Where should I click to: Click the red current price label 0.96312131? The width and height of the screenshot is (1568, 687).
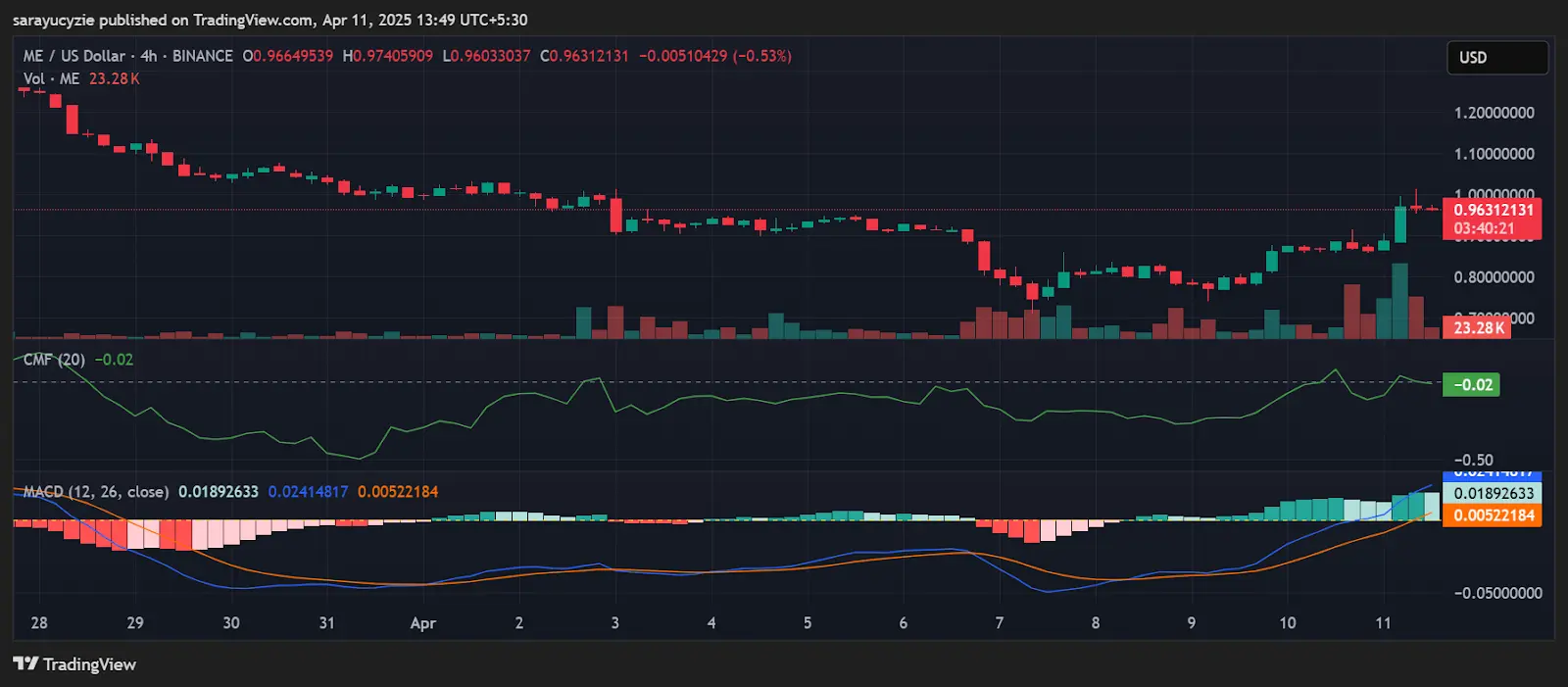click(x=1493, y=210)
